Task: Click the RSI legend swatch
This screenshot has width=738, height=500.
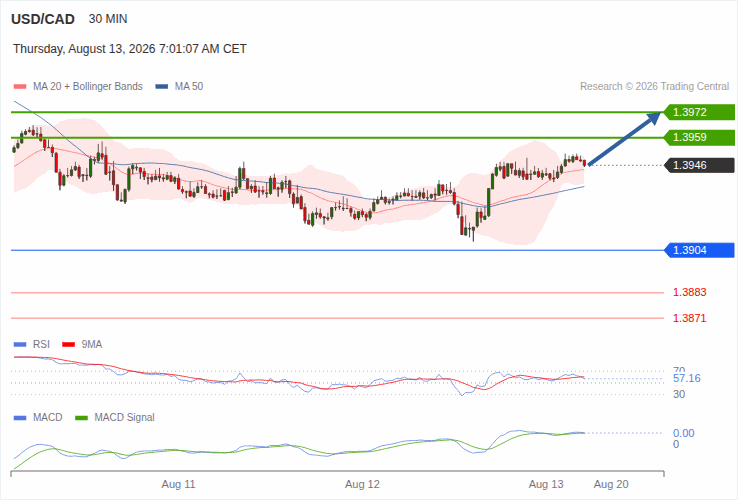Action: point(20,345)
